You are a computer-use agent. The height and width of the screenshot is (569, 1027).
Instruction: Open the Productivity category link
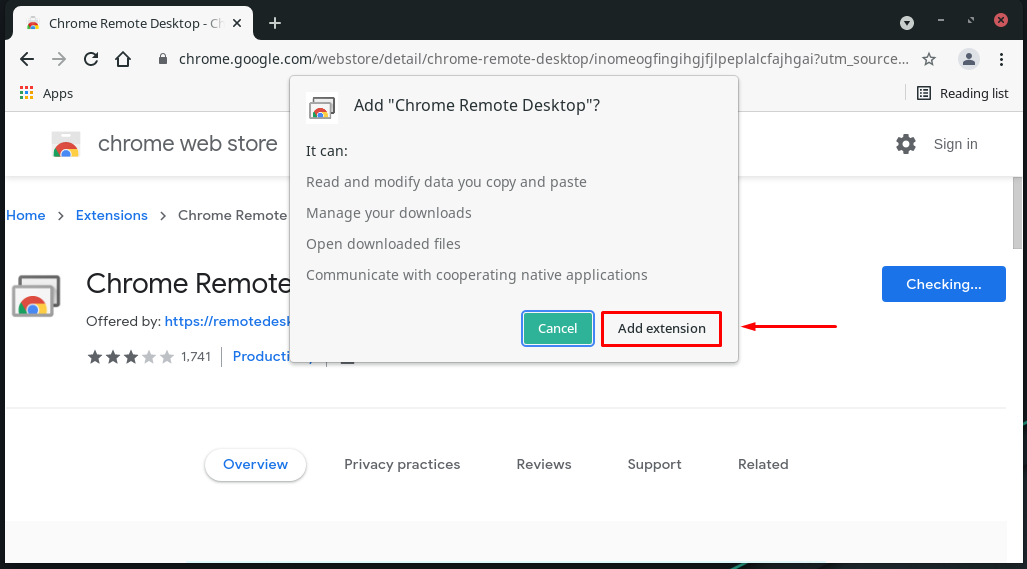click(261, 356)
